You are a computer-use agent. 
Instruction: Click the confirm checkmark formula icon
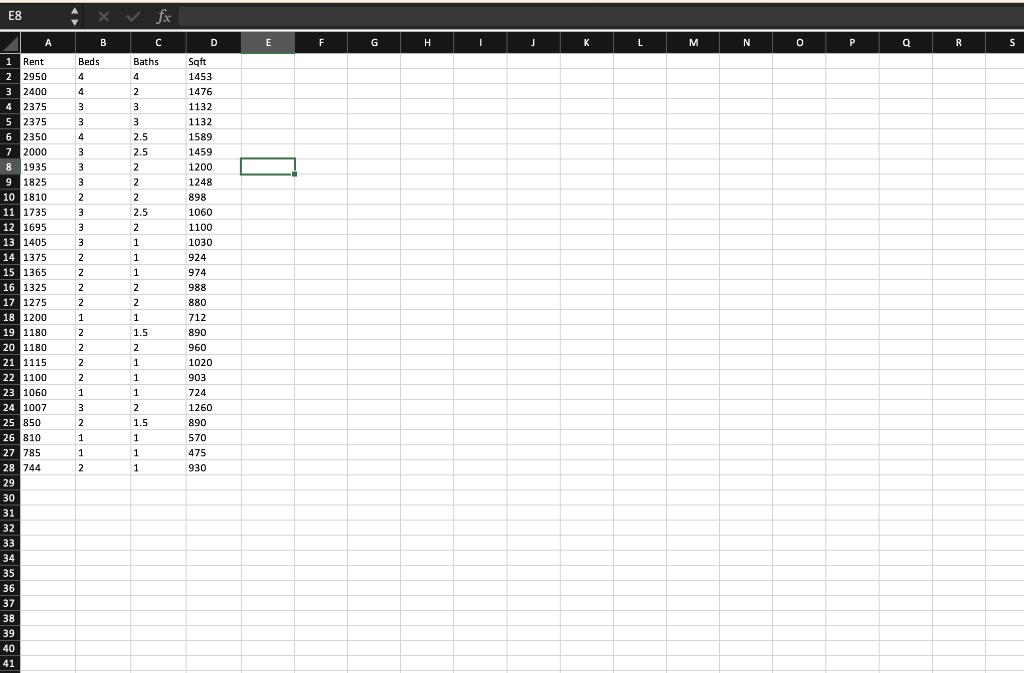pyautogui.click(x=133, y=17)
